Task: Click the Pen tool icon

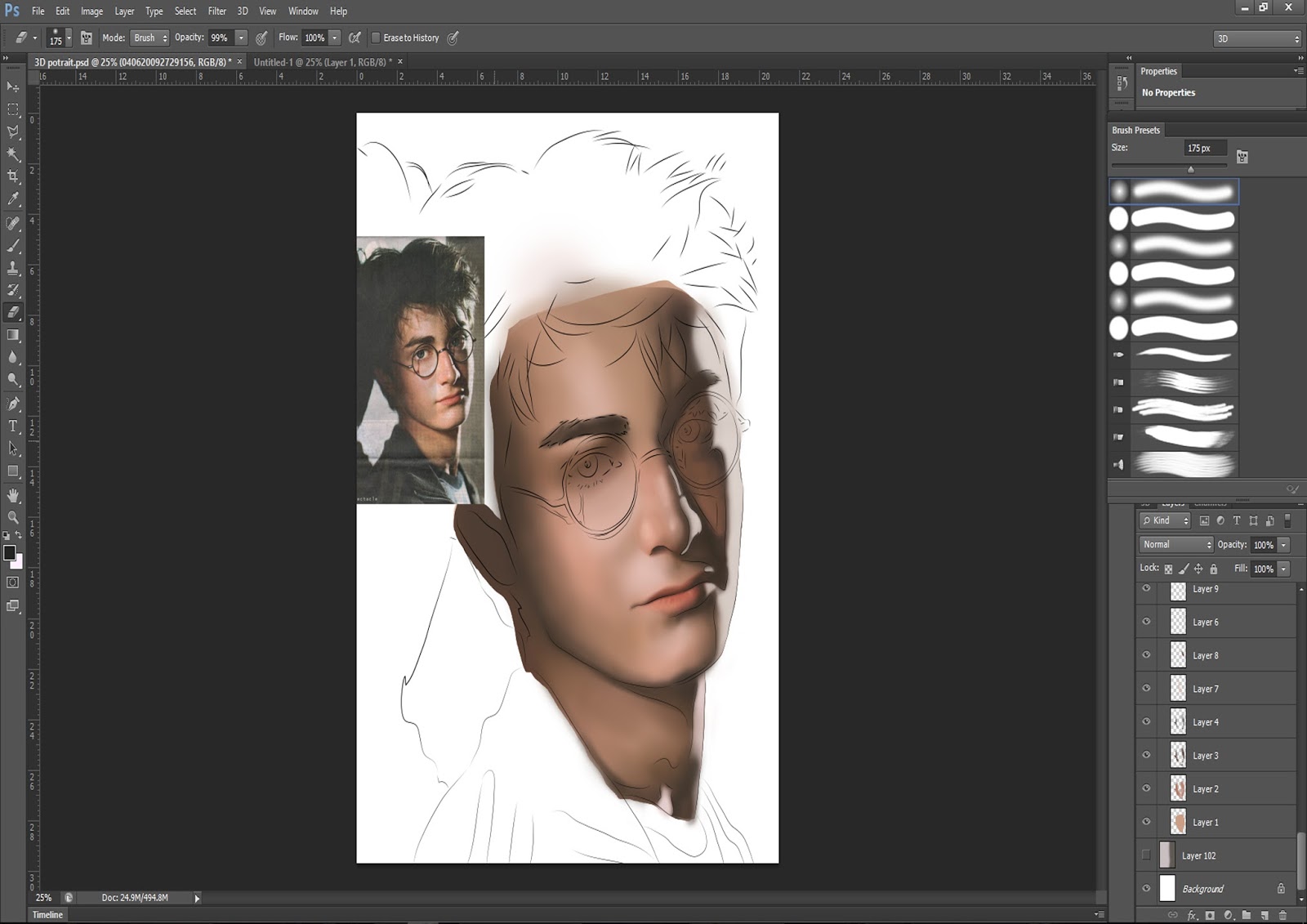Action: (x=13, y=404)
